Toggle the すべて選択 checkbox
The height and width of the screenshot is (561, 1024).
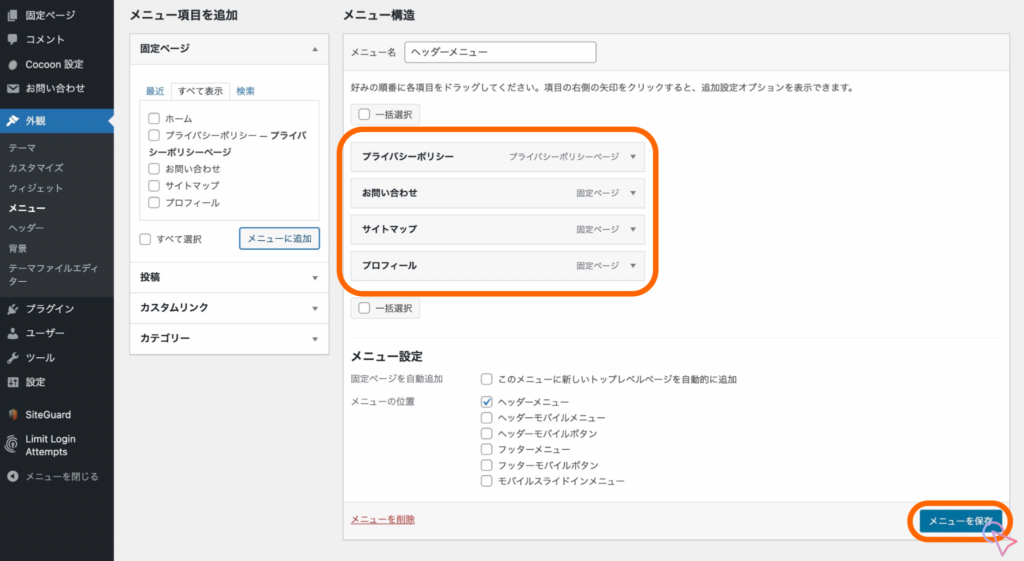click(146, 239)
